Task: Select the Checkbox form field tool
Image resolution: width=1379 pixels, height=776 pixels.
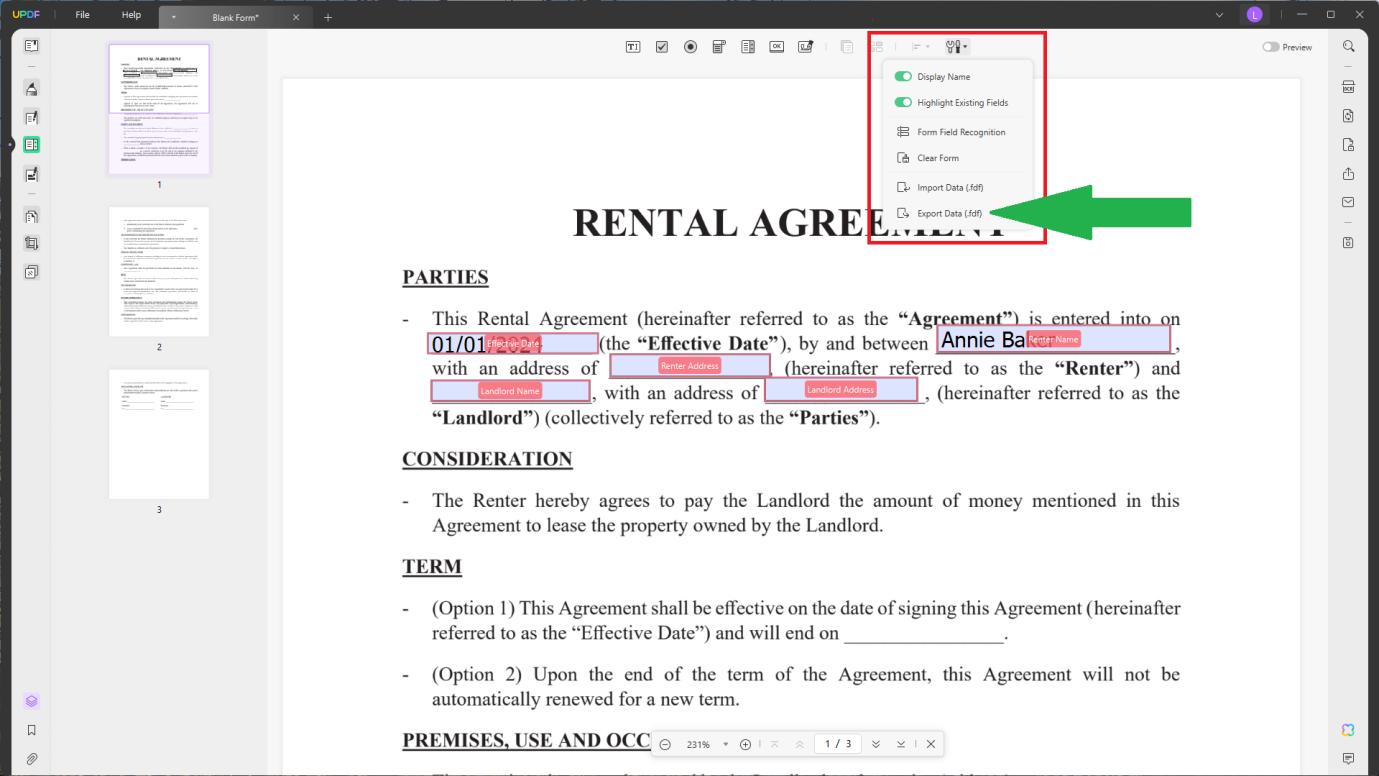Action: (661, 46)
